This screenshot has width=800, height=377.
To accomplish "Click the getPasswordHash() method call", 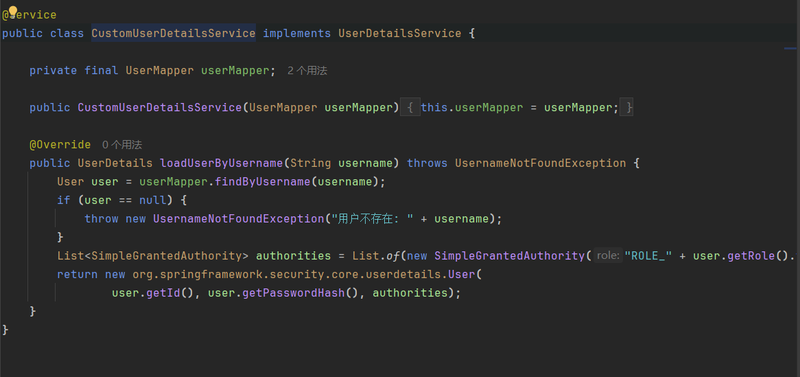I will 300,293.
